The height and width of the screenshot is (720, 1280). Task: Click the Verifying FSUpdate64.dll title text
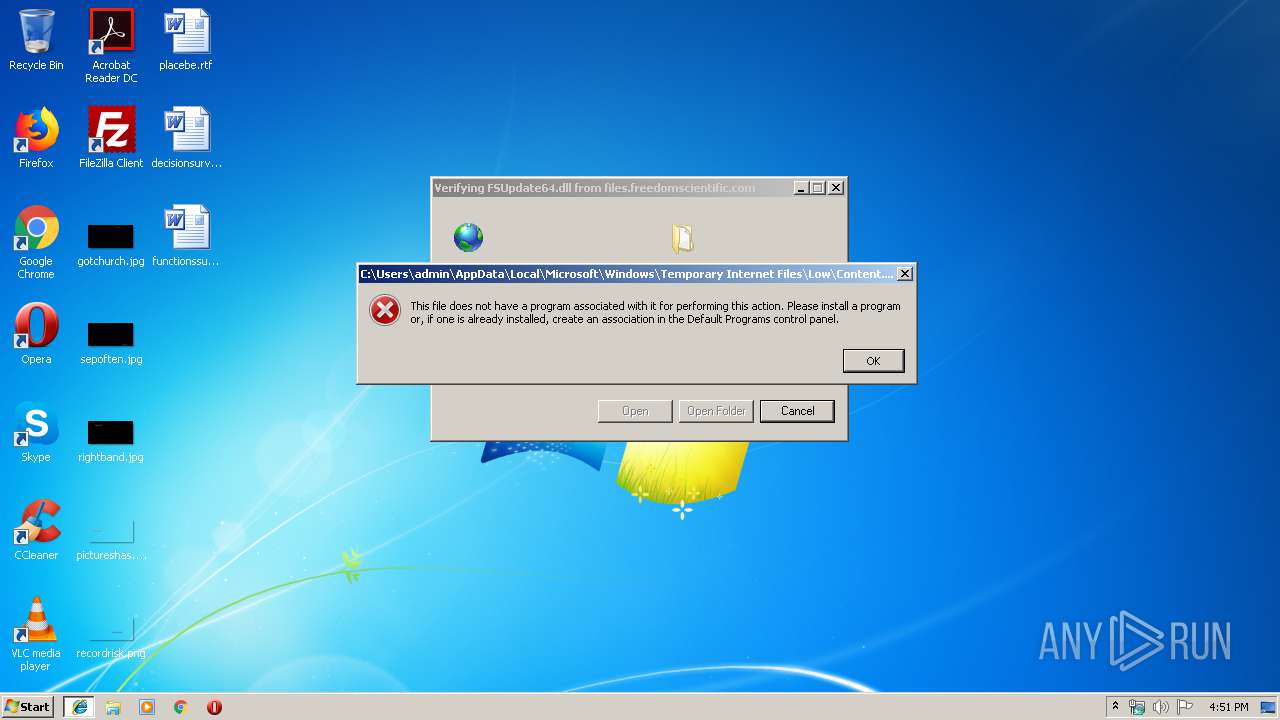[x=595, y=188]
